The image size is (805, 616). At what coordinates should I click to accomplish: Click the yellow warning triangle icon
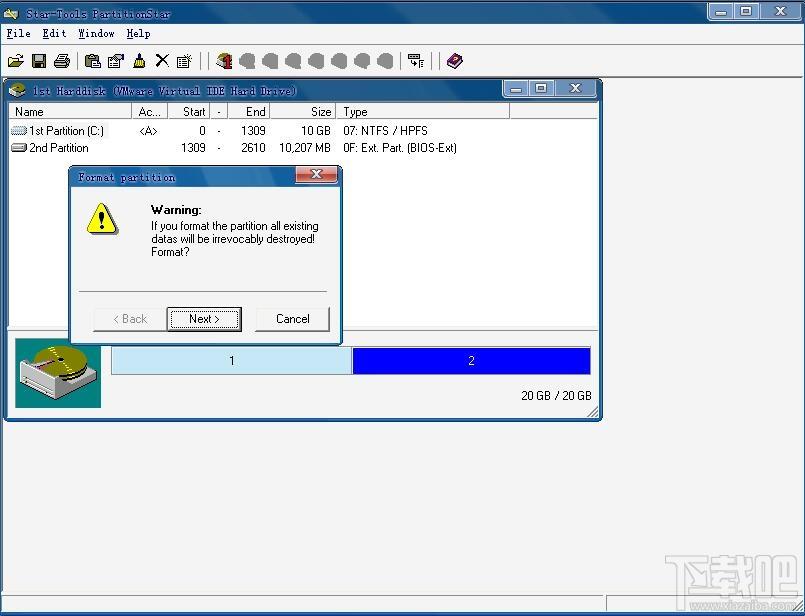[102, 219]
